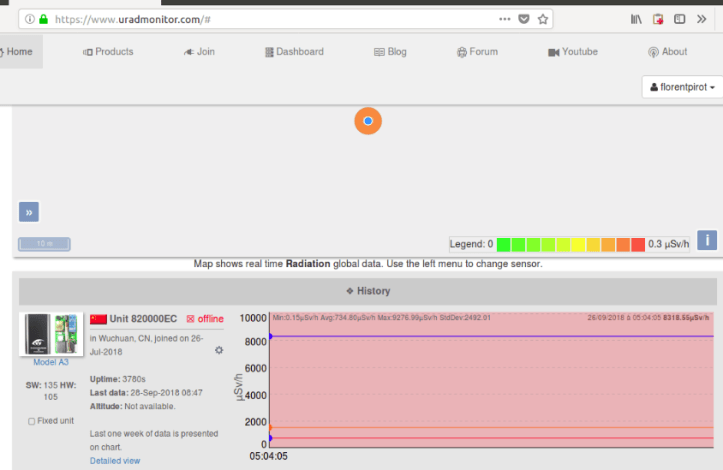Click the red legend swatch at the end
Image resolution: width=723 pixels, height=470 pixels.
coord(638,244)
